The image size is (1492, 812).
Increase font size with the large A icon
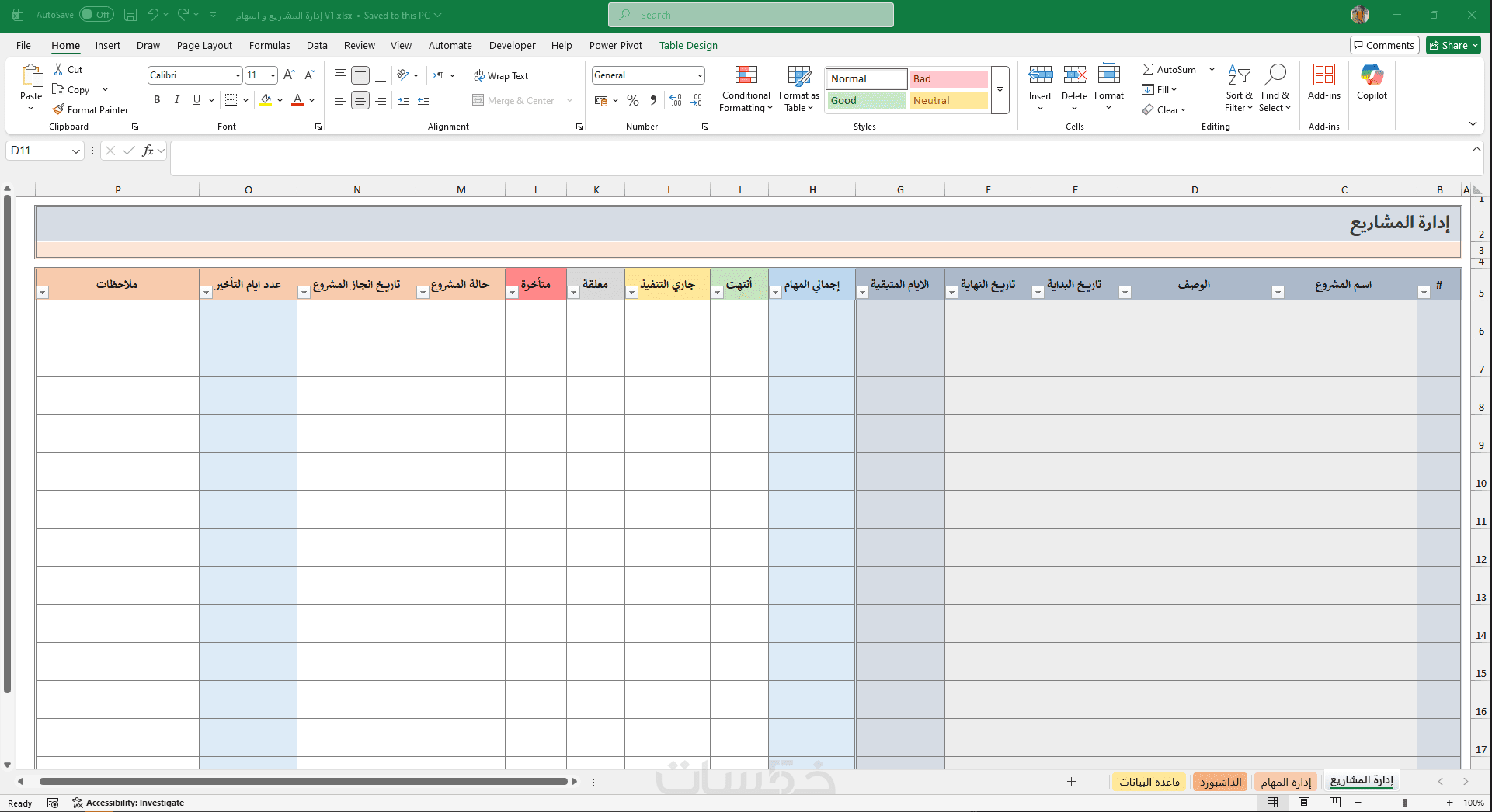click(289, 75)
